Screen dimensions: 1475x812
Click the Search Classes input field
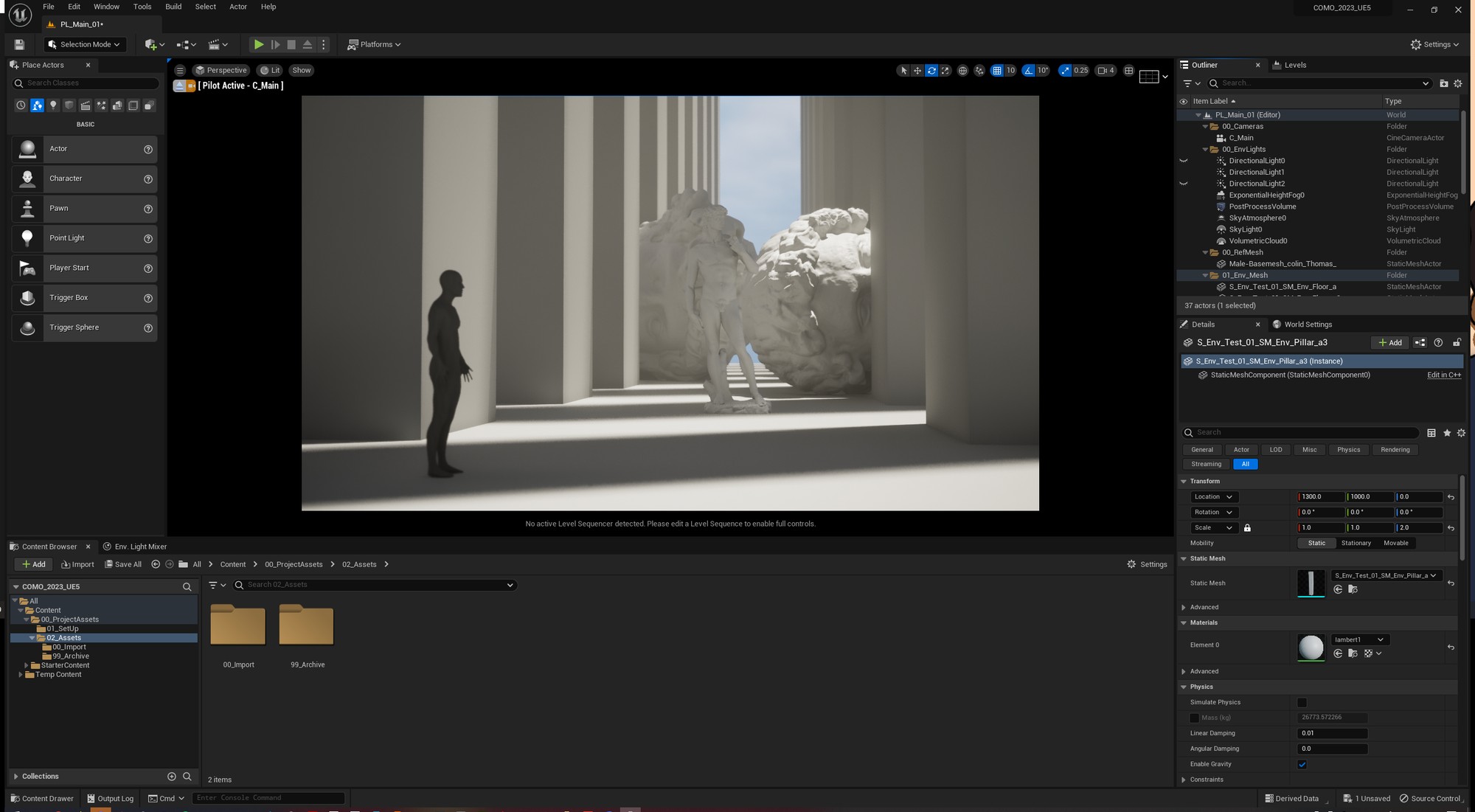pyautogui.click(x=86, y=83)
